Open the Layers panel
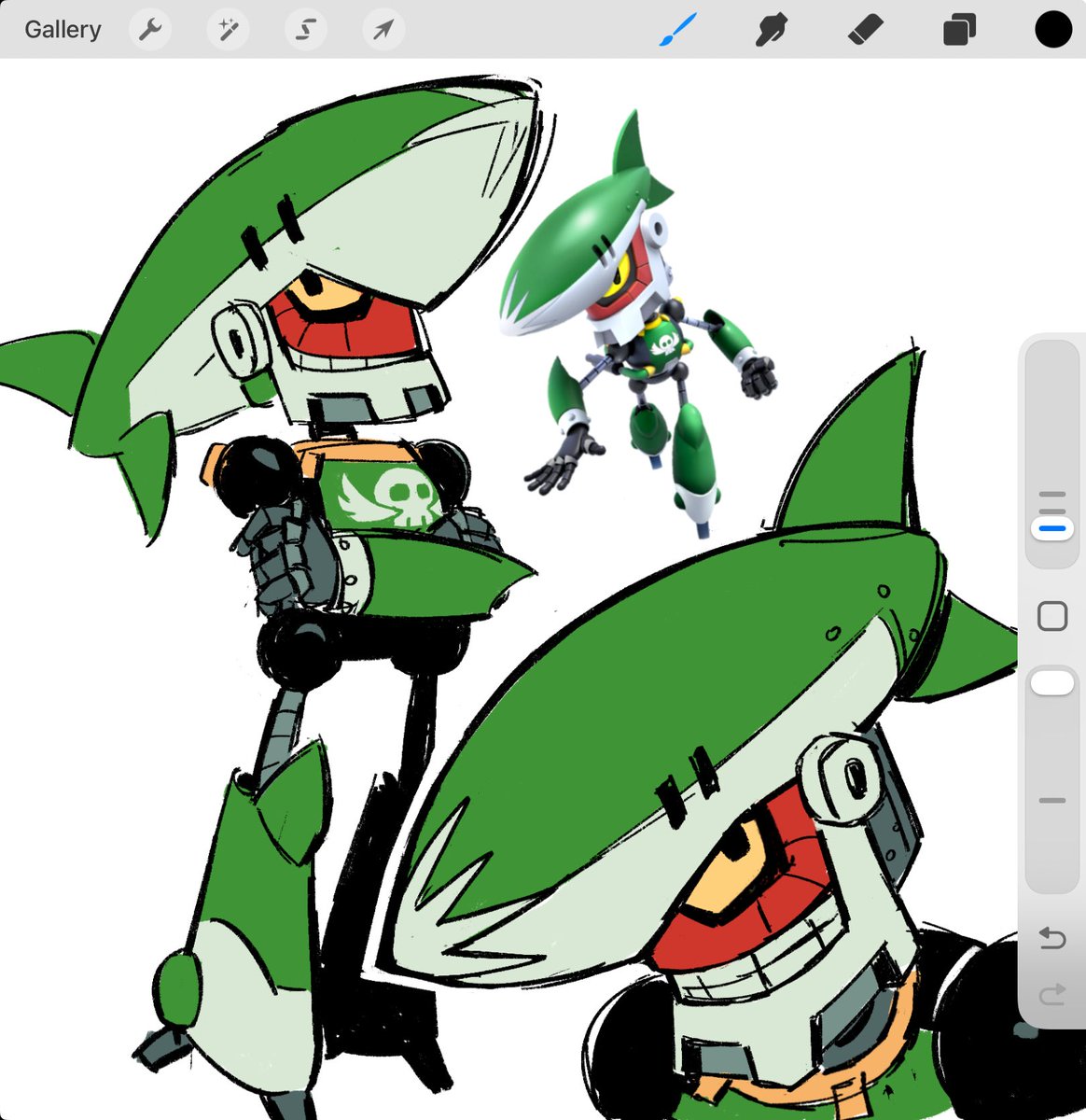 (959, 30)
